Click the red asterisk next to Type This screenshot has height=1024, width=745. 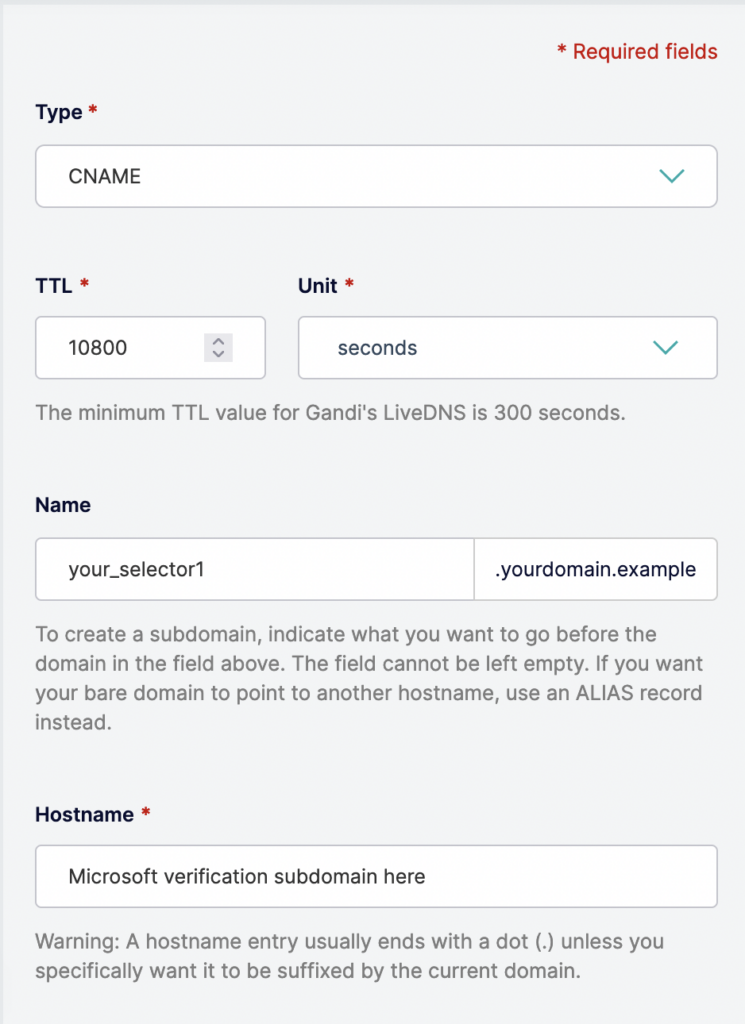click(94, 106)
